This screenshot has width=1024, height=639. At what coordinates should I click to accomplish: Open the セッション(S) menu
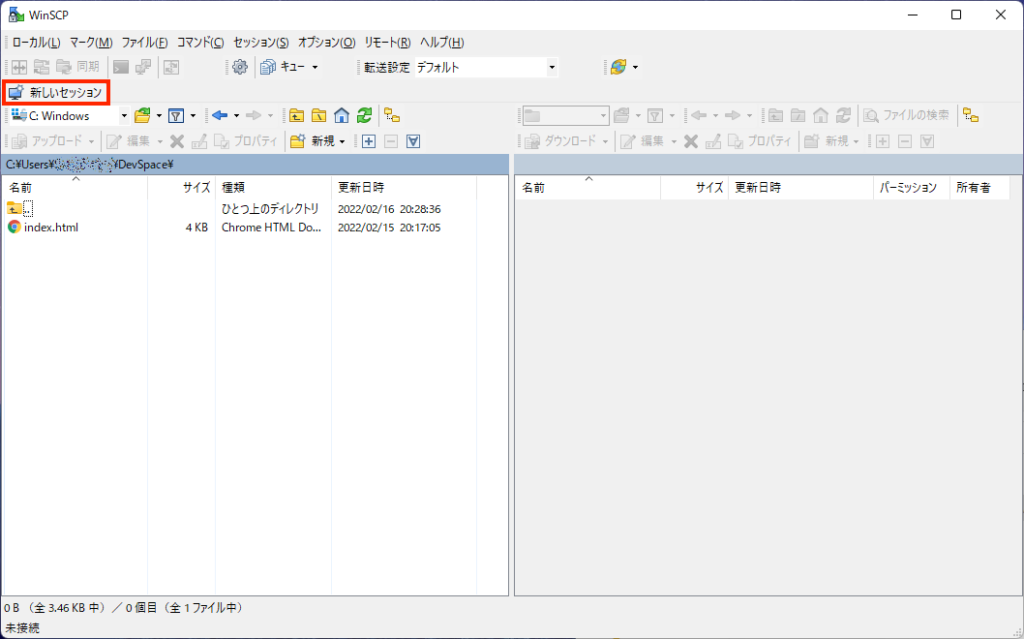point(261,42)
